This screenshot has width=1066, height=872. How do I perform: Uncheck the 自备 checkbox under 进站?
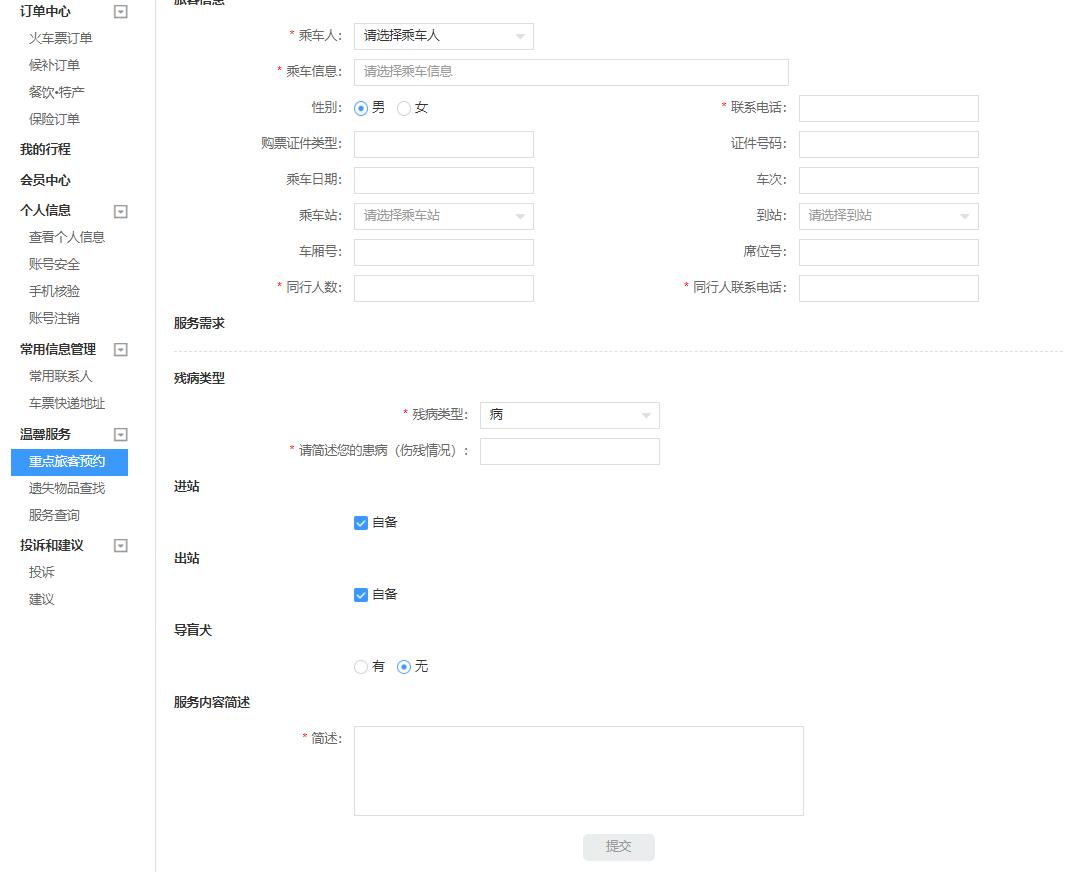click(360, 522)
